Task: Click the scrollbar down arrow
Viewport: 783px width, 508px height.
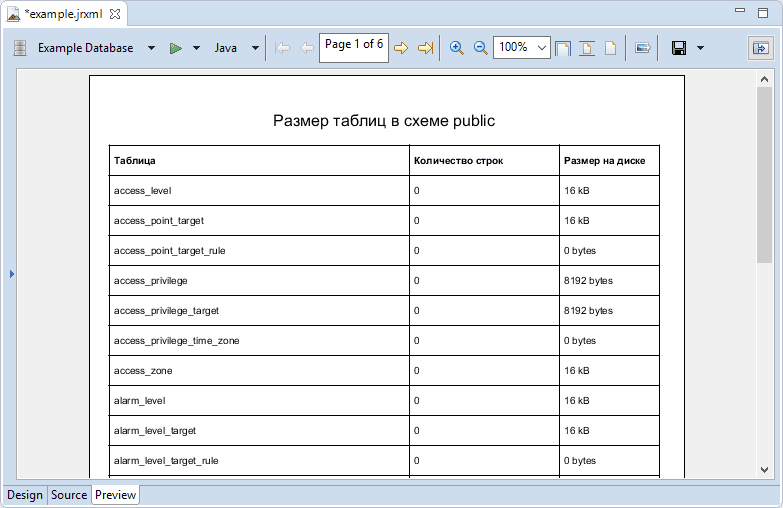Action: [765, 469]
